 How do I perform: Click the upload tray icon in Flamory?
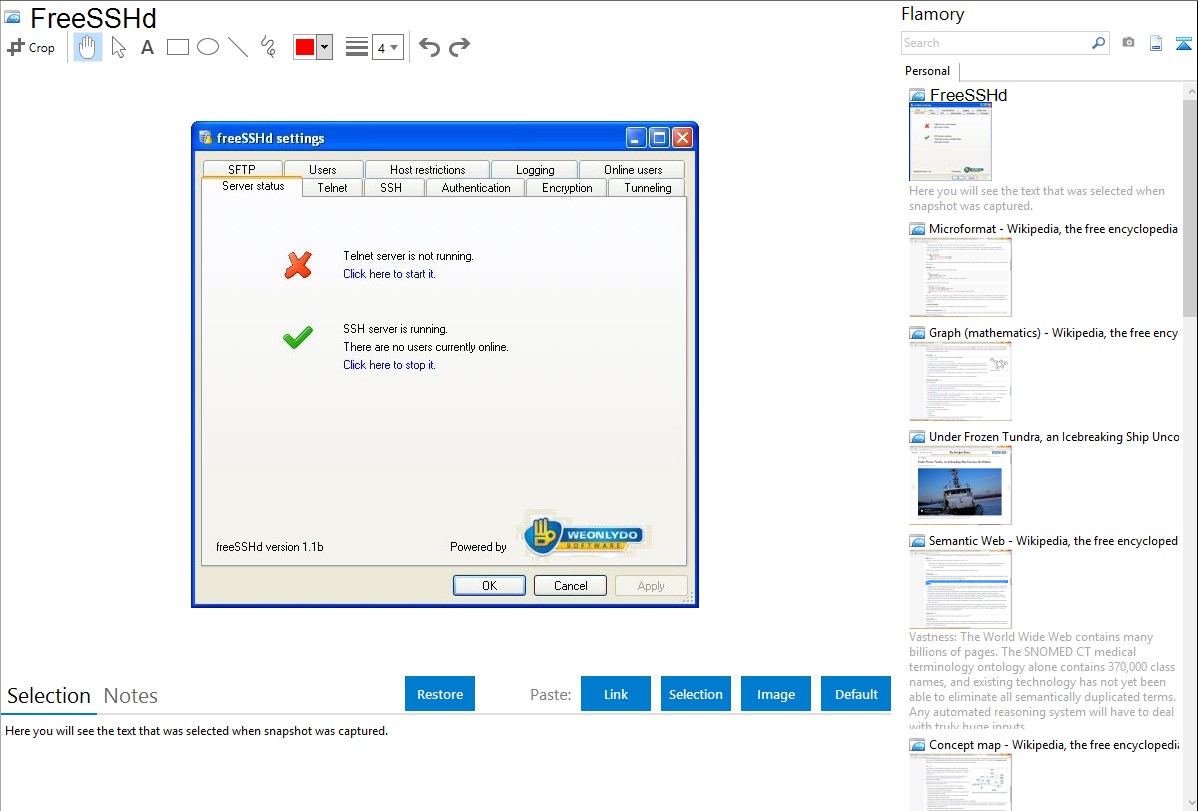click(x=1183, y=43)
